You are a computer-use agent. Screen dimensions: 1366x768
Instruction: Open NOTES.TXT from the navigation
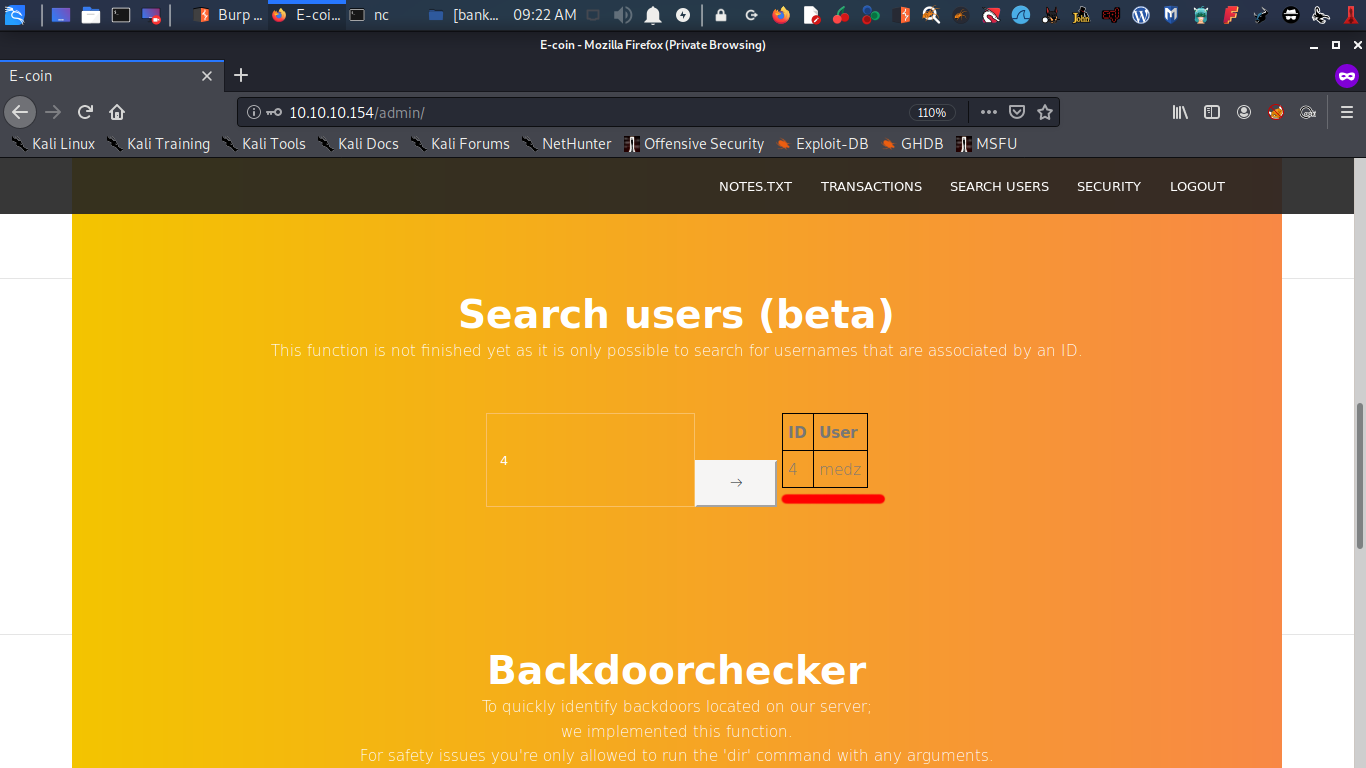tap(755, 186)
